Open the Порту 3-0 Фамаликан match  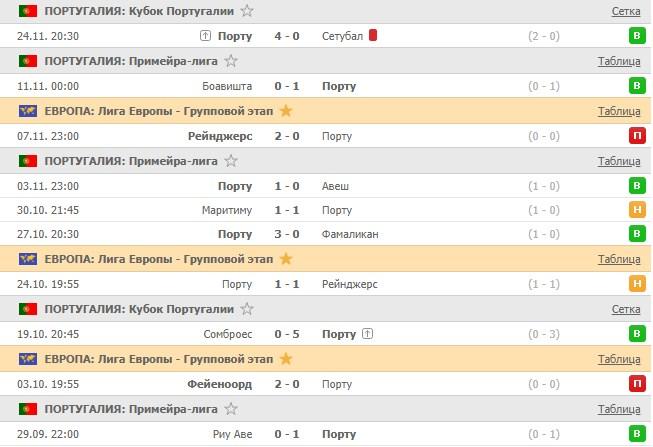pyautogui.click(x=288, y=234)
